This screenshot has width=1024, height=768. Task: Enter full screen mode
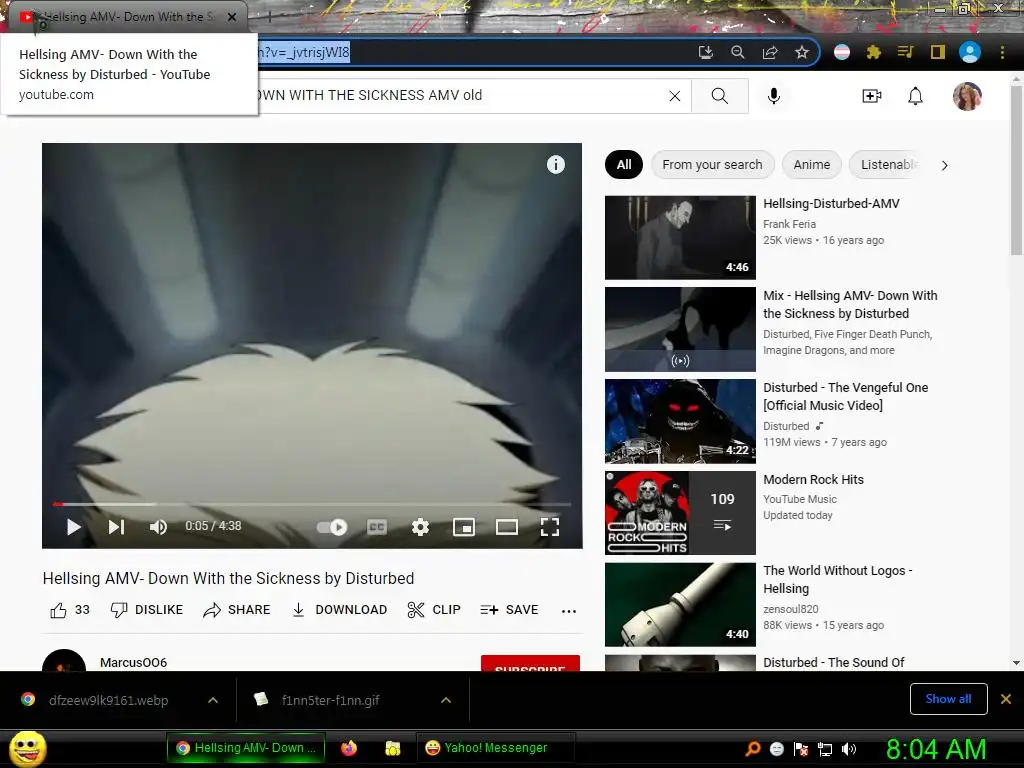[x=550, y=527]
